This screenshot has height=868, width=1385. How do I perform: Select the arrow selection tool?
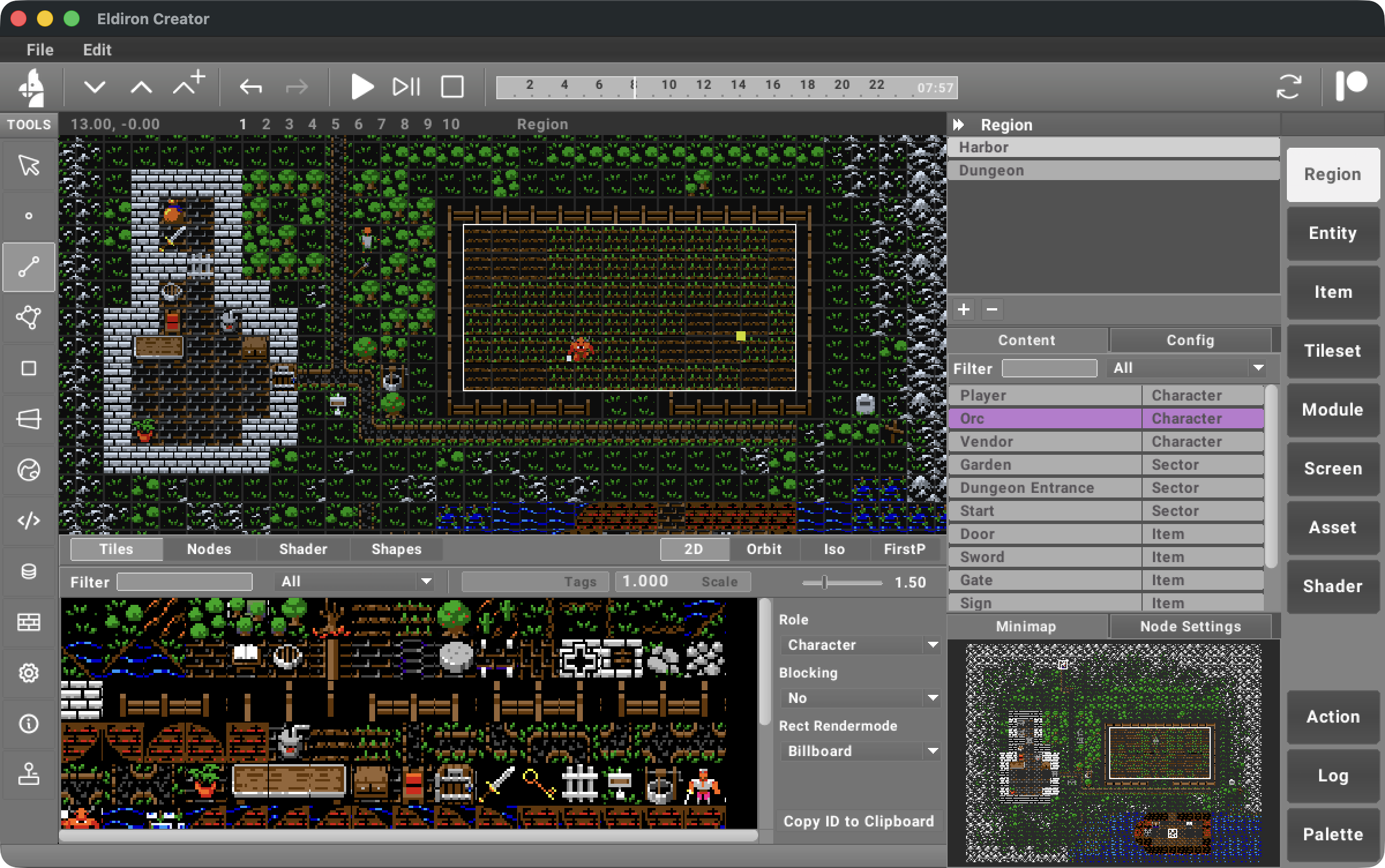[x=28, y=166]
